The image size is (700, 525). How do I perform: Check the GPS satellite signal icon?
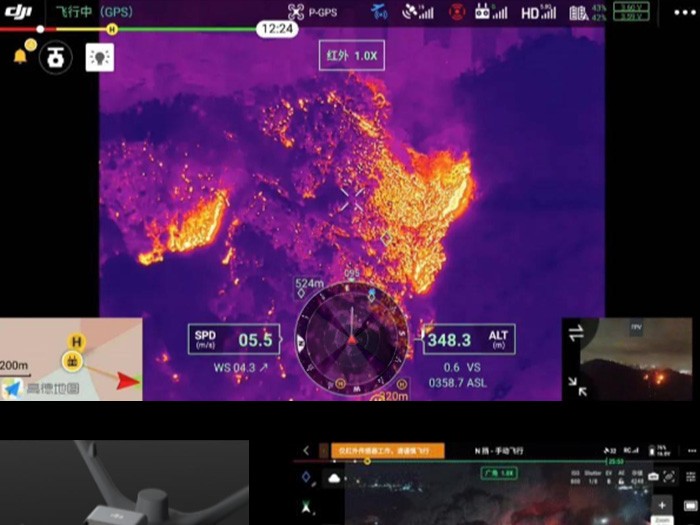click(418, 12)
